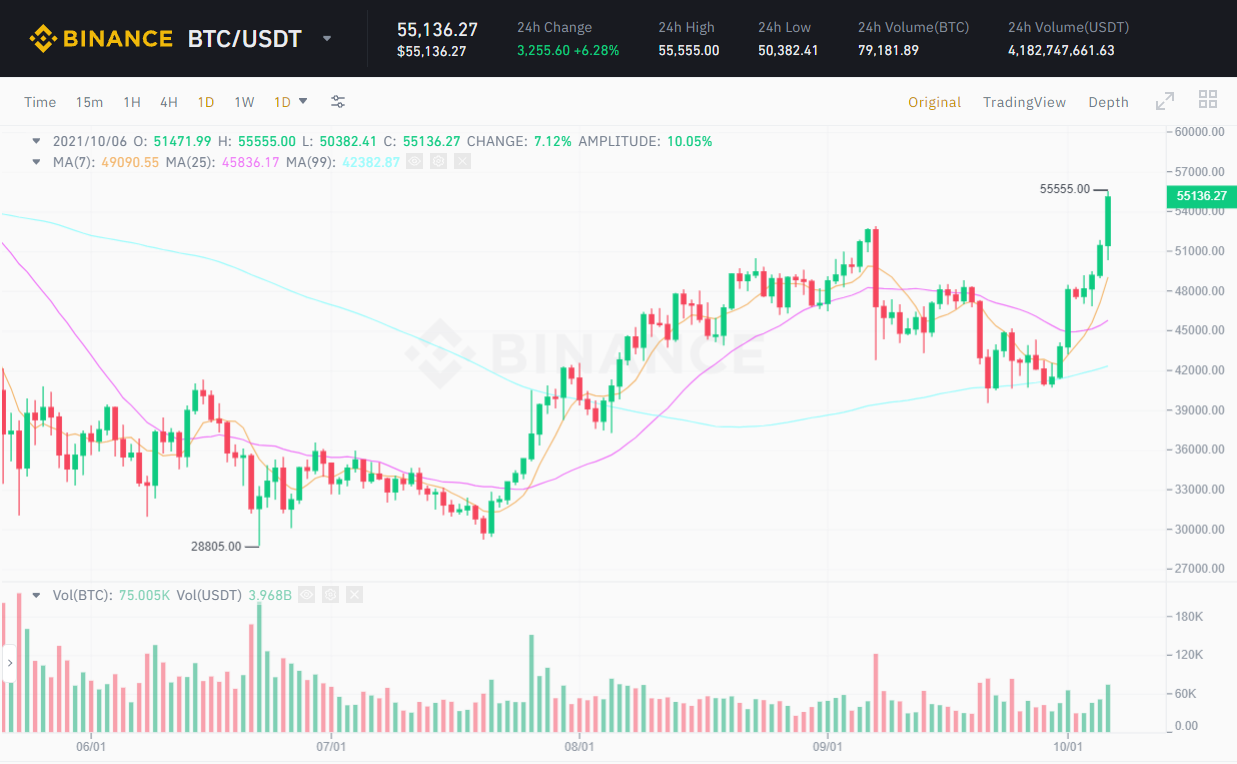
Task: Click the MA(25) value 45836.17
Action: tap(250, 161)
